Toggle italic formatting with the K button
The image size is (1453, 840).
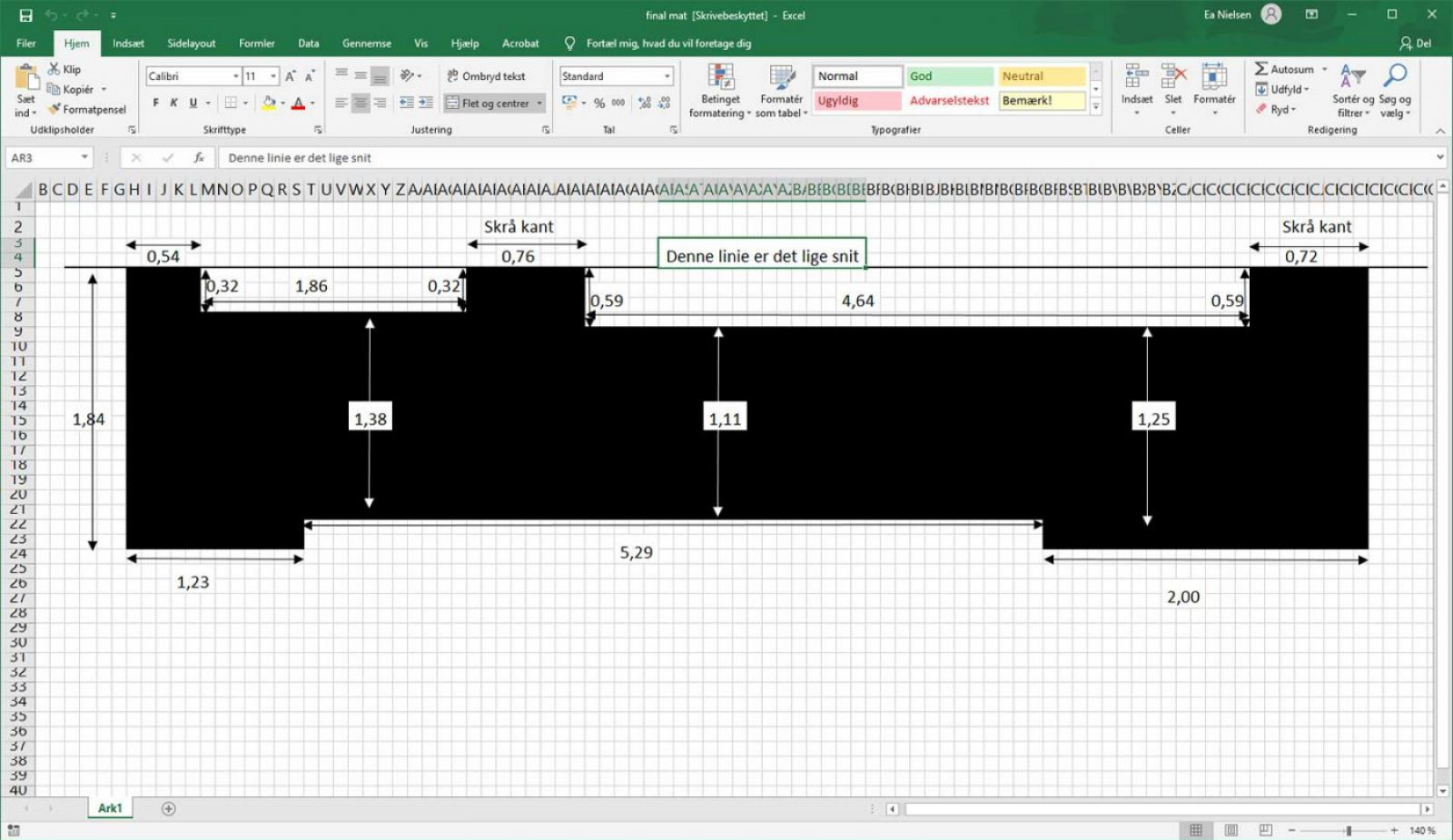(x=173, y=103)
